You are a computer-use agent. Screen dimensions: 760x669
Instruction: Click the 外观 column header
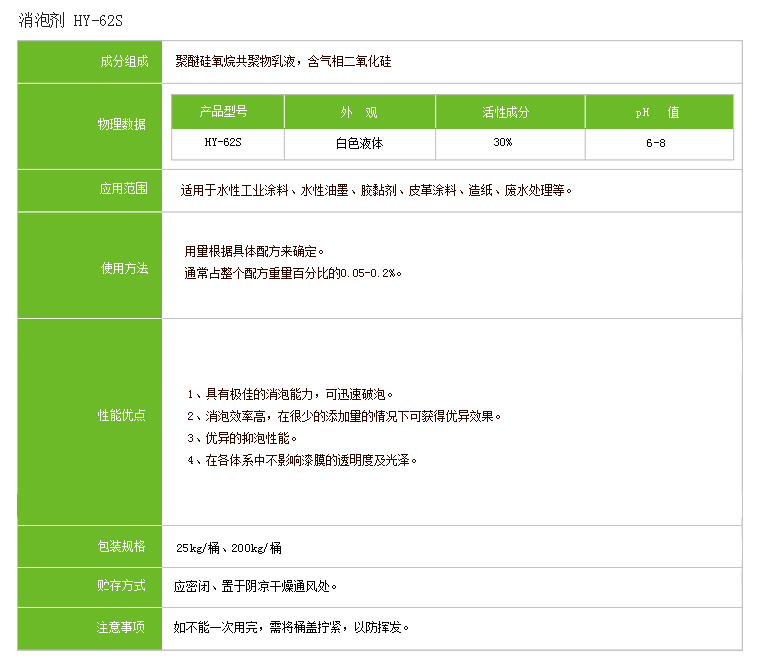359,112
